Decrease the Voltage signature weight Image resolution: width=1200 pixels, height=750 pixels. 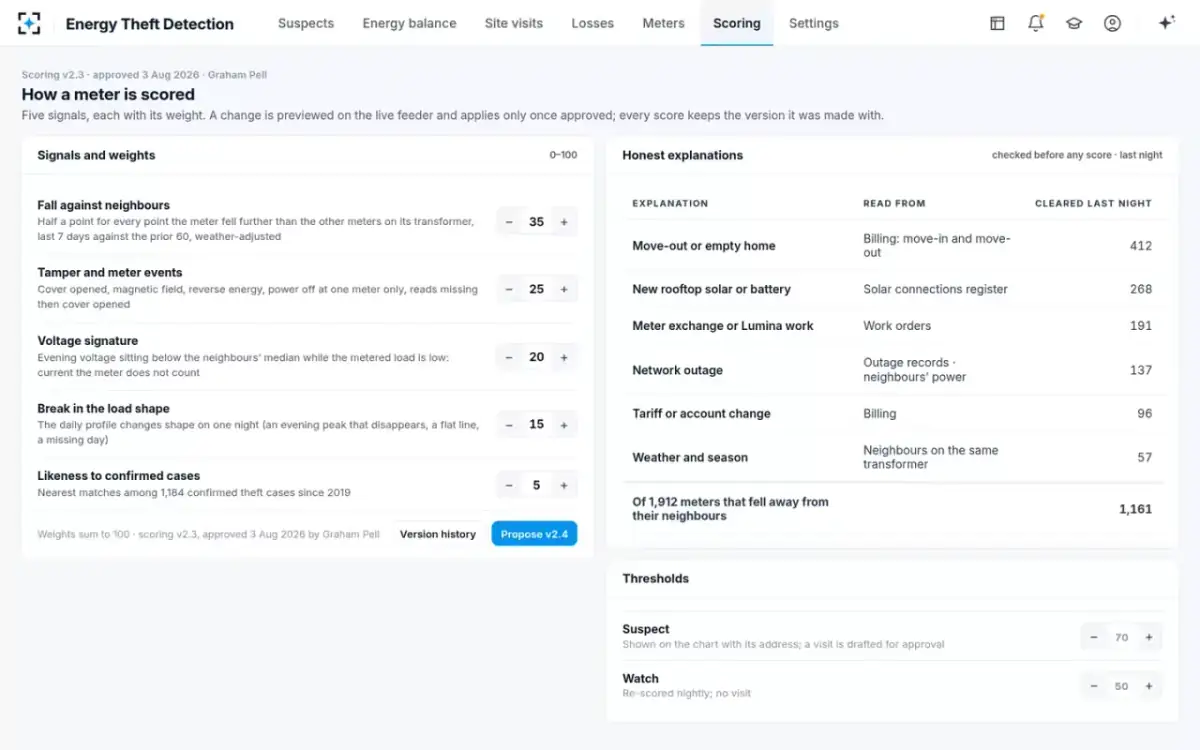(509, 357)
